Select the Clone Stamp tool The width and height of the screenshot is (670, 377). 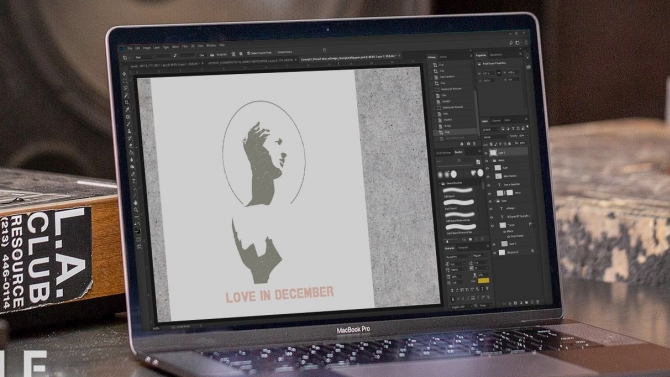[129, 131]
